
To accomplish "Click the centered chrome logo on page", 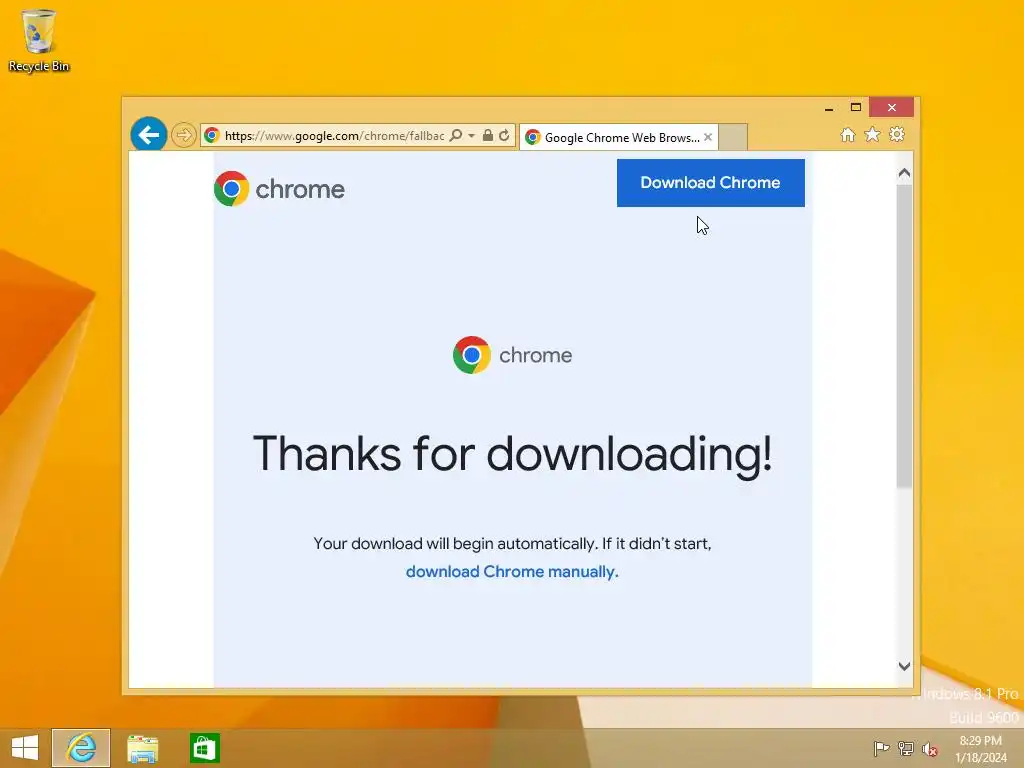I will point(512,355).
